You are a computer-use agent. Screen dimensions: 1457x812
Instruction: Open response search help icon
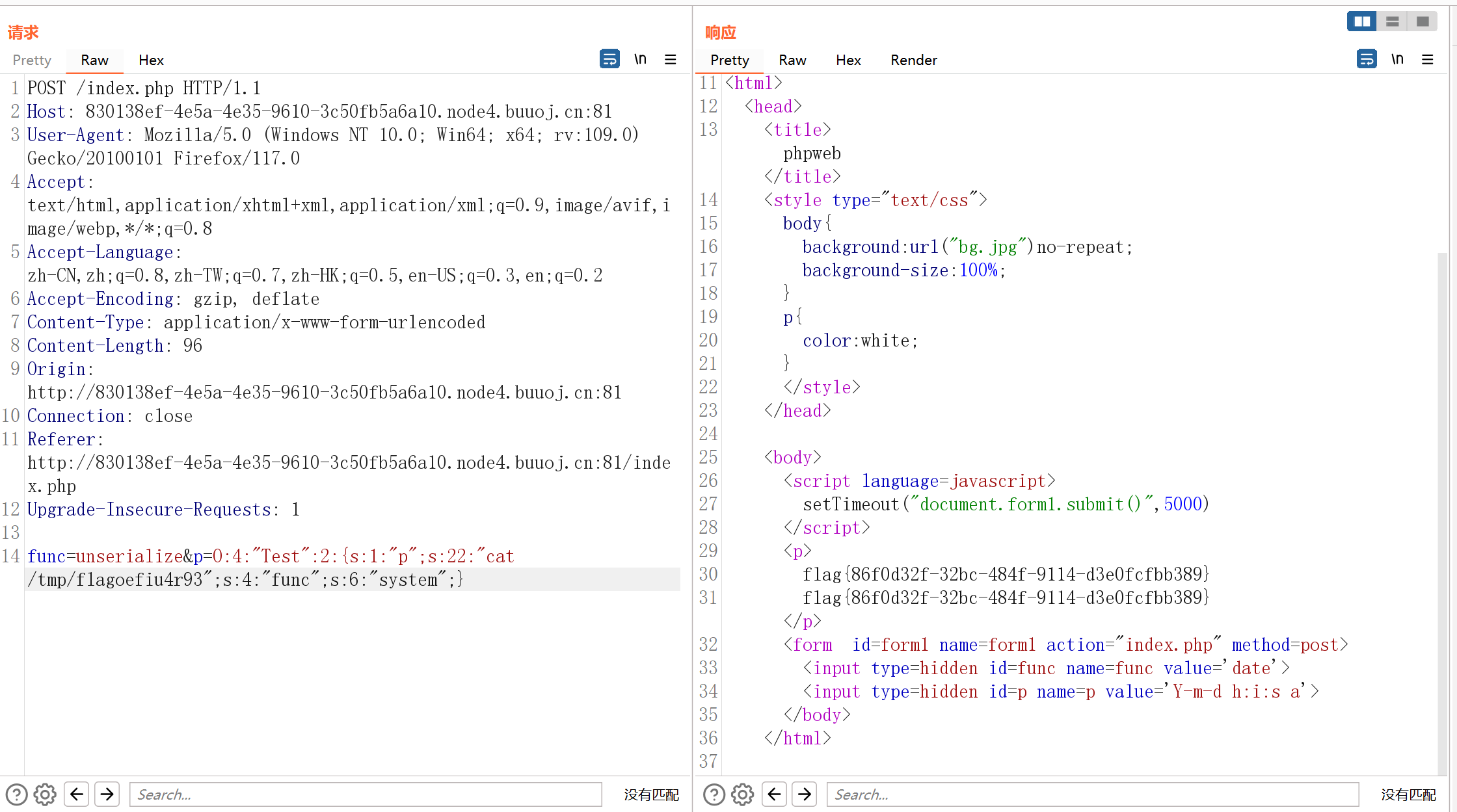pos(714,794)
